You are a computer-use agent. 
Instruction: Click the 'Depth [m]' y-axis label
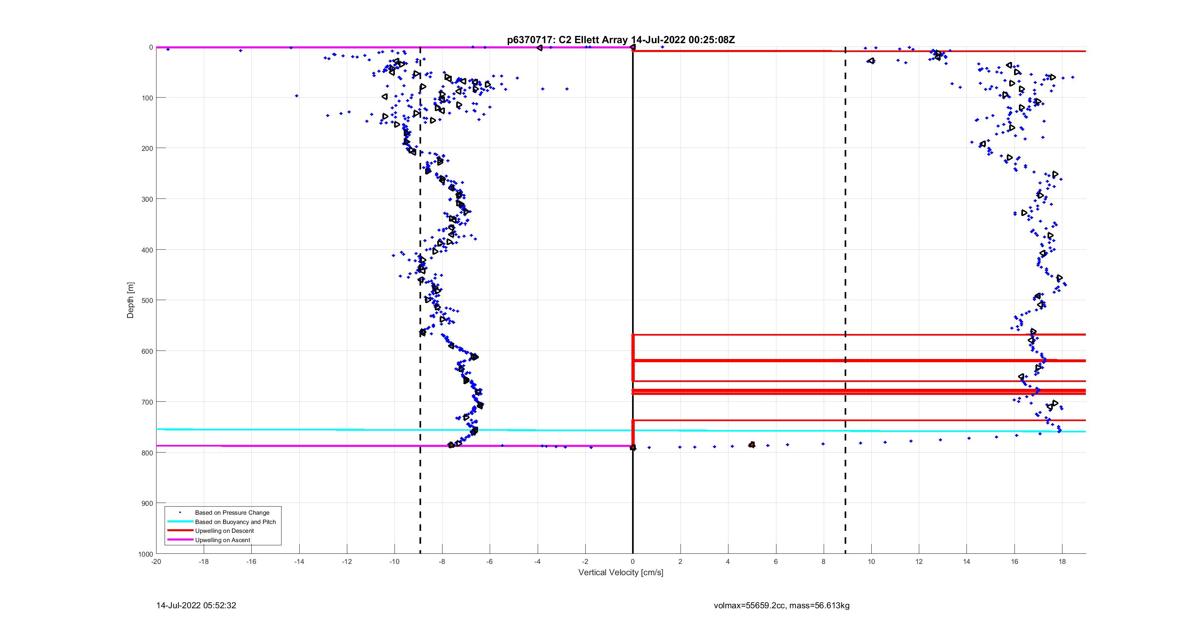131,299
